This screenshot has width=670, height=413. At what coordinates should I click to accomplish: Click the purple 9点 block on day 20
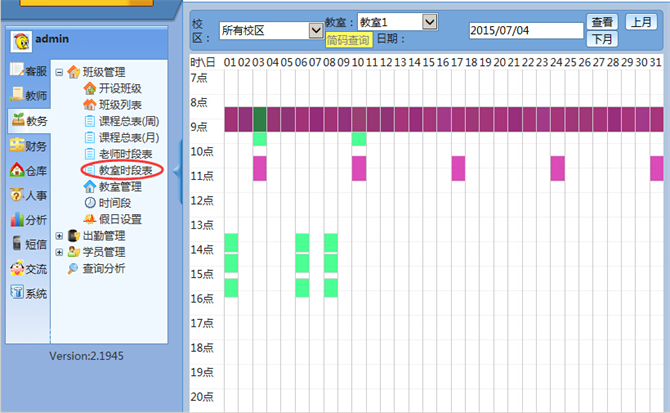click(501, 119)
